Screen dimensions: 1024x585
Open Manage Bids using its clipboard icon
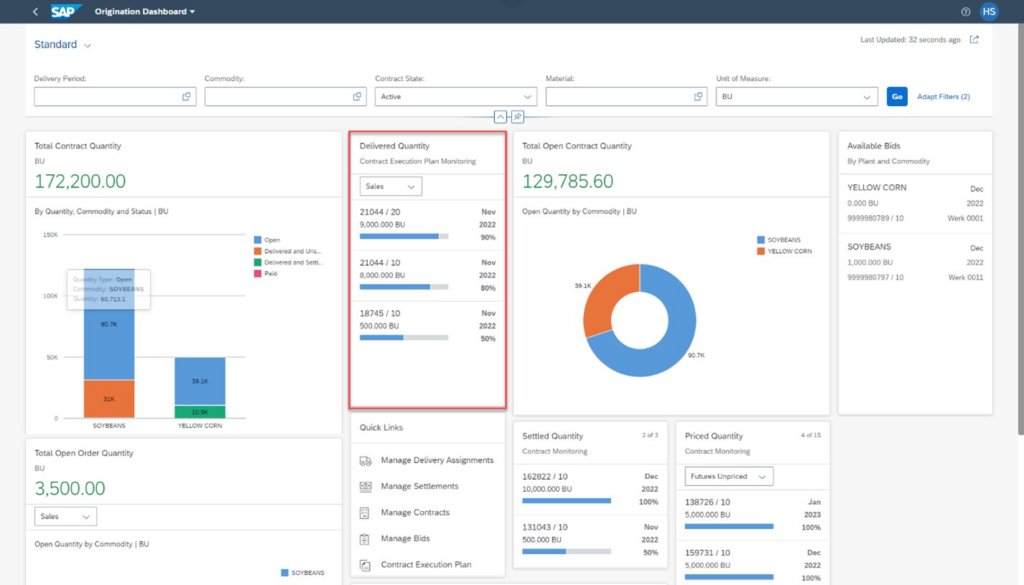click(x=366, y=538)
